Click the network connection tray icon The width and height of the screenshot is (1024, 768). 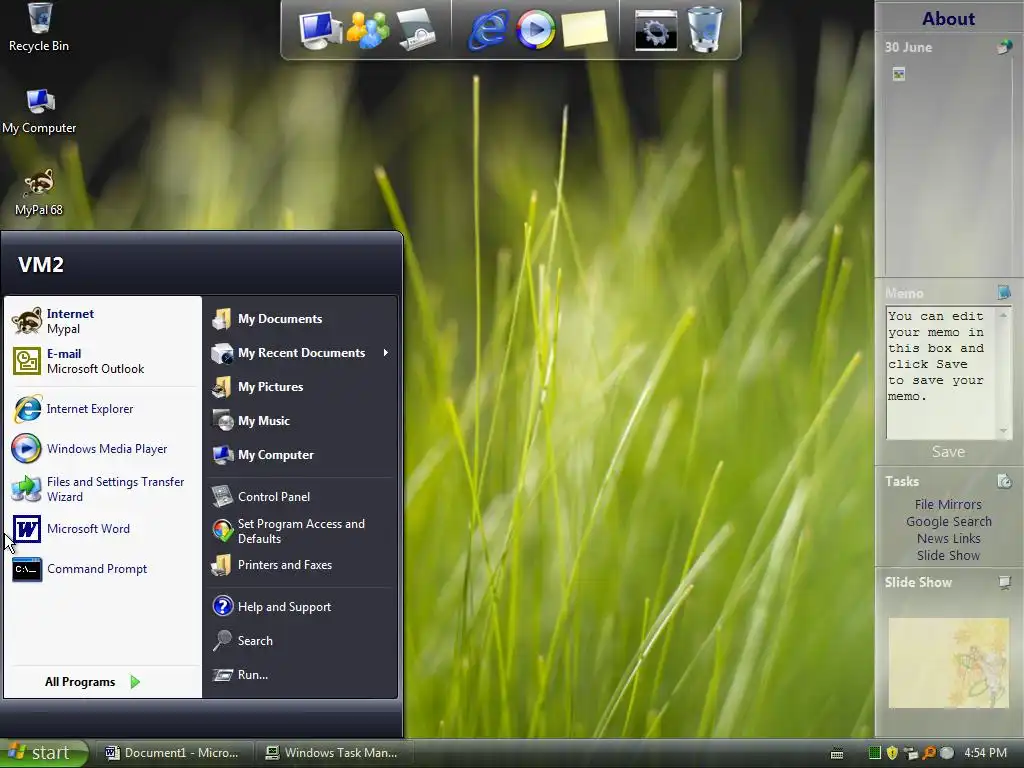[911, 754]
